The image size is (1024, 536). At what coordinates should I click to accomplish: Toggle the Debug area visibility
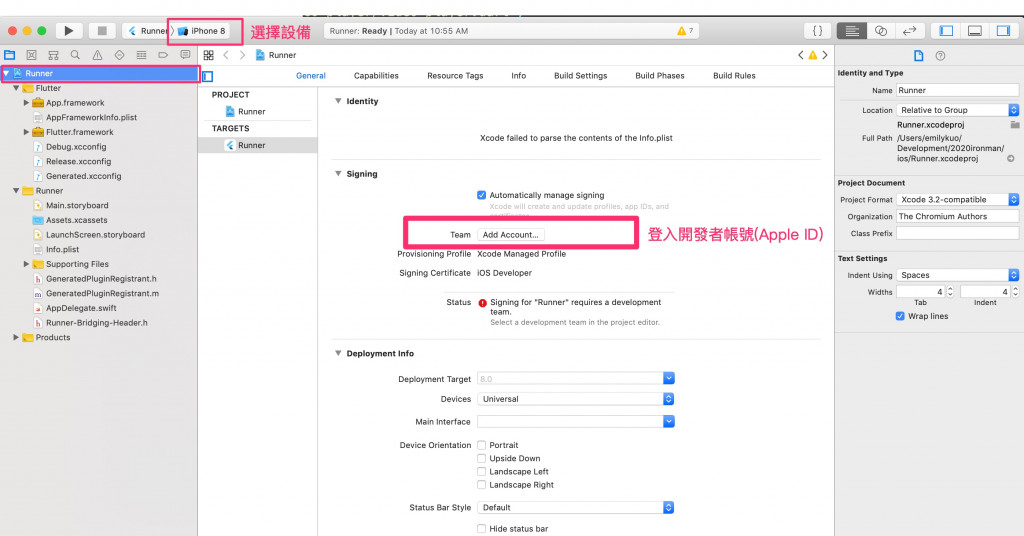pyautogui.click(x=974, y=31)
